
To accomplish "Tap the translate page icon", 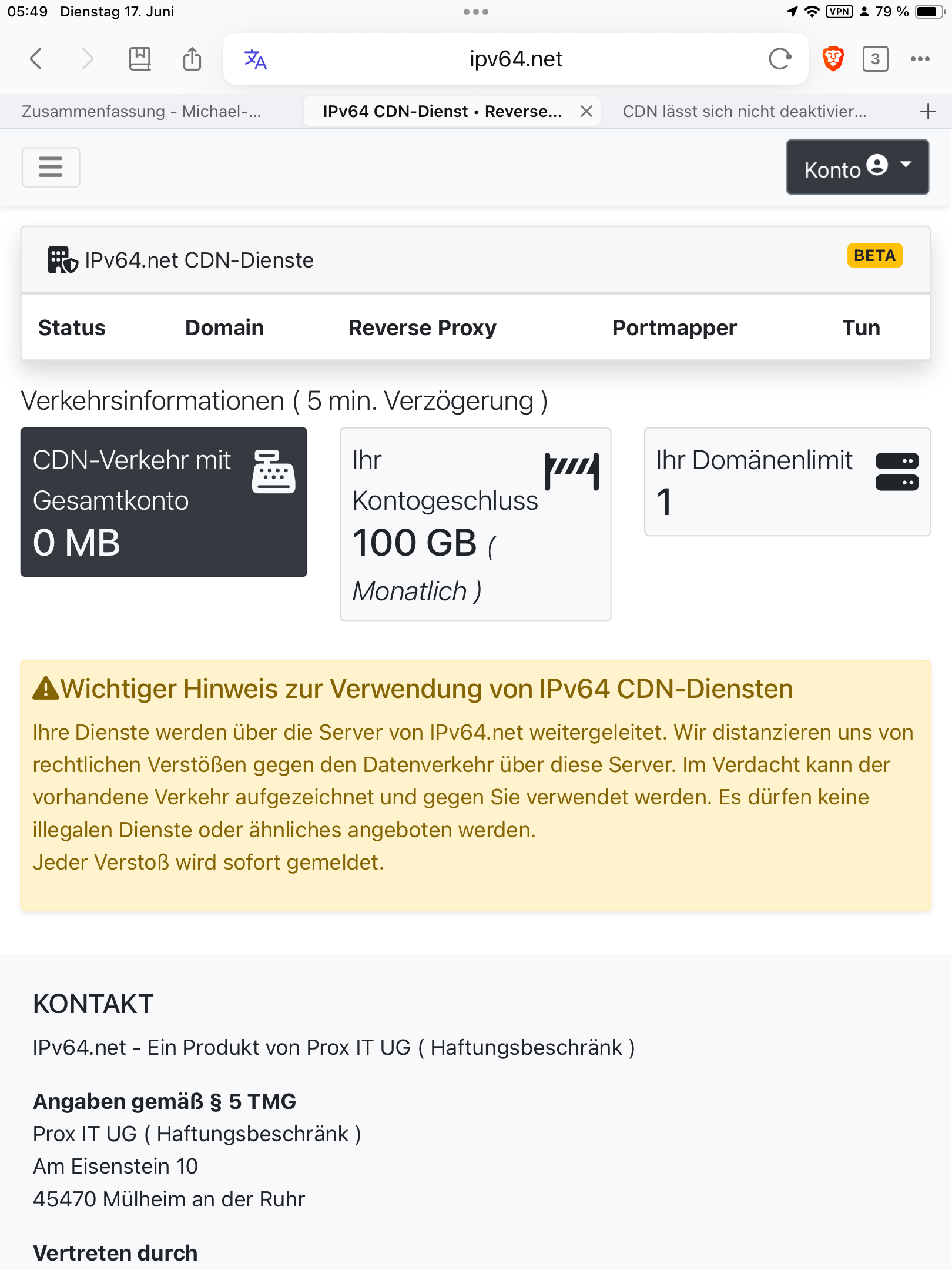I will 255,59.
